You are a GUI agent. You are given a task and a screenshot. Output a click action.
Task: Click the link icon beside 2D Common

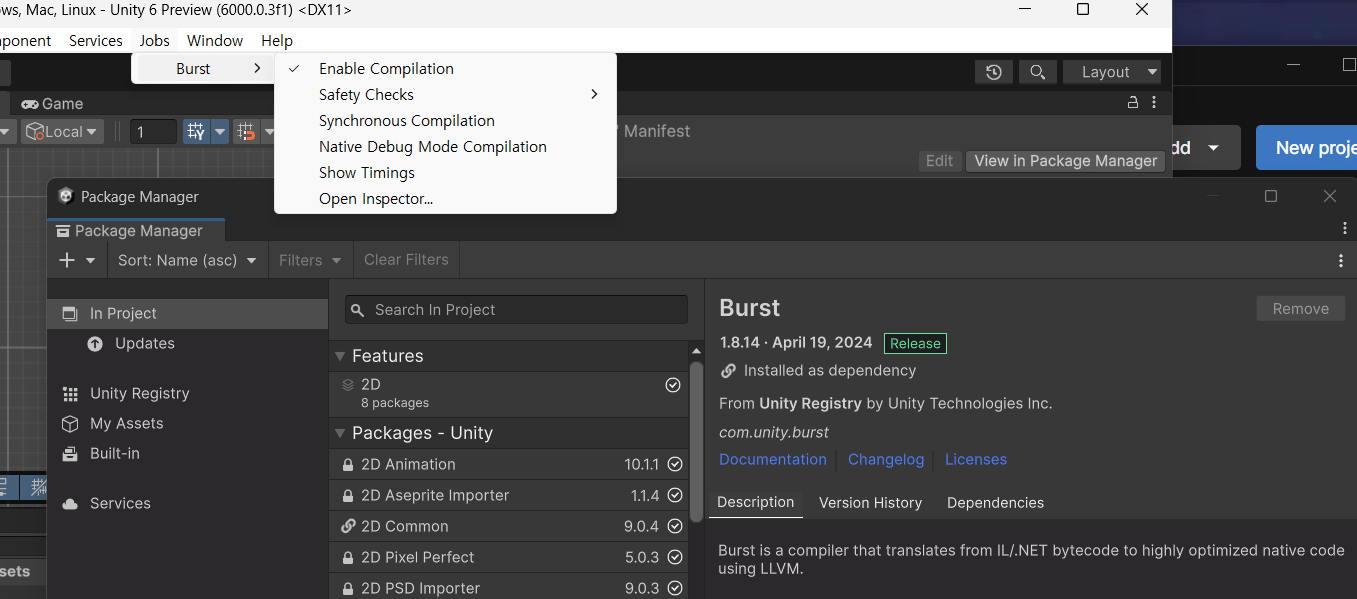coord(348,526)
